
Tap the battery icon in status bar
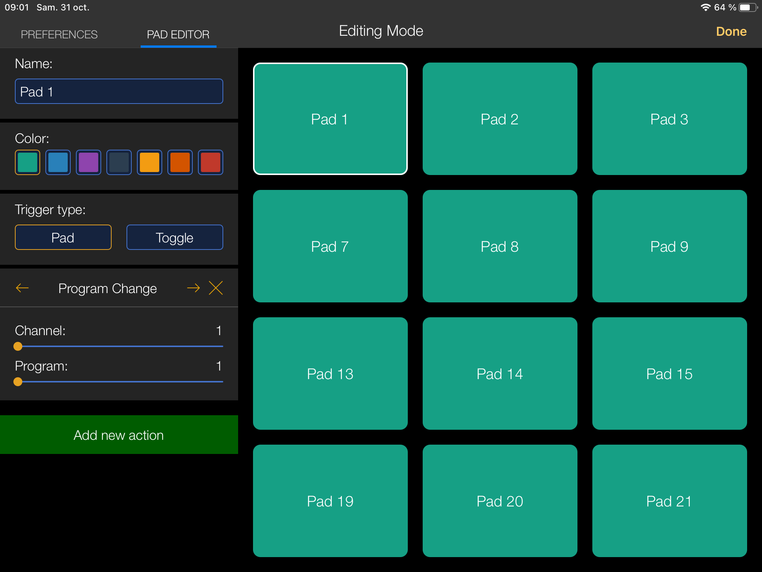point(748,7)
